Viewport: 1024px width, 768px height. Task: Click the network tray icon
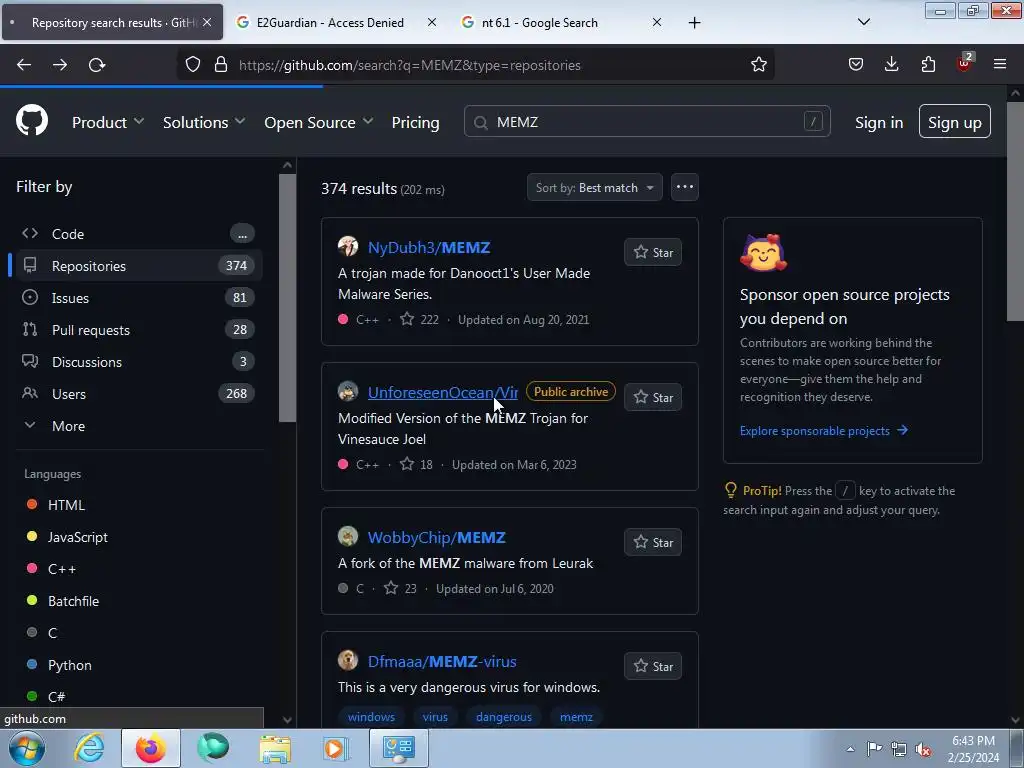(899, 750)
